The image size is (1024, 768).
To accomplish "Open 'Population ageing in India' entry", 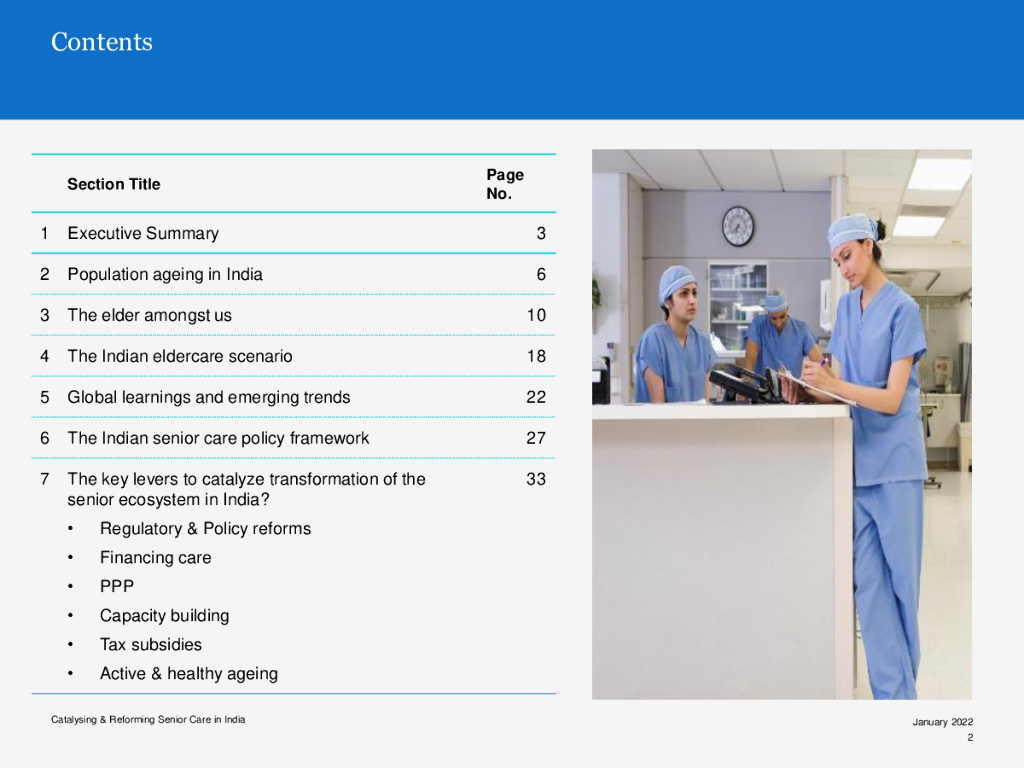I will [x=165, y=274].
